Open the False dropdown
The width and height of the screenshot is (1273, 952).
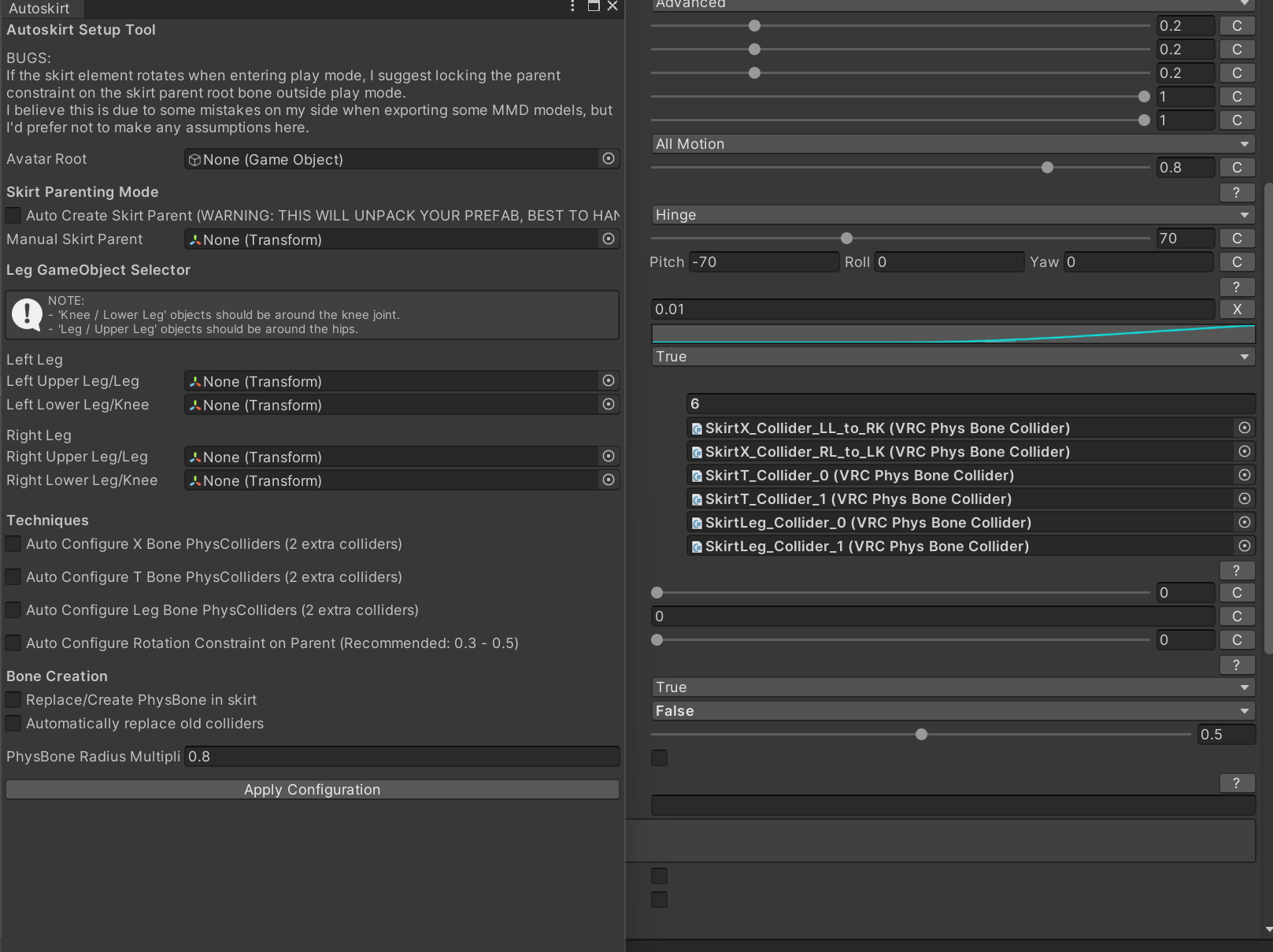(x=953, y=711)
